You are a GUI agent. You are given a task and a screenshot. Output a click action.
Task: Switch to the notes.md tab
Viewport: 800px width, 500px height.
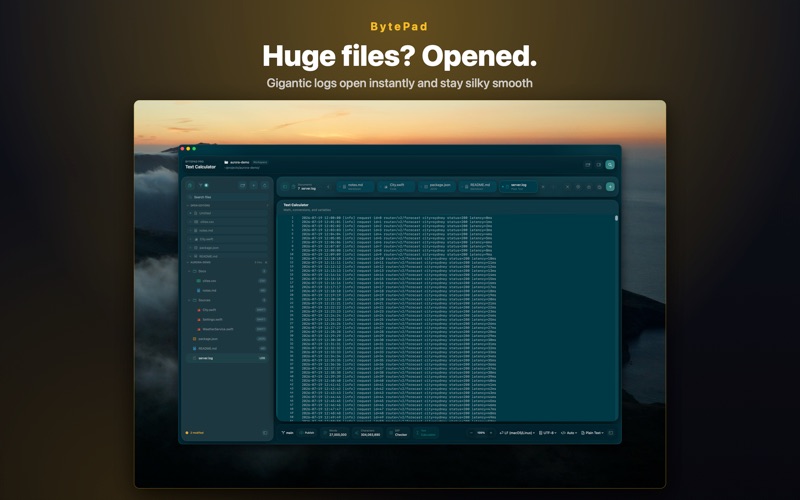tap(356, 187)
